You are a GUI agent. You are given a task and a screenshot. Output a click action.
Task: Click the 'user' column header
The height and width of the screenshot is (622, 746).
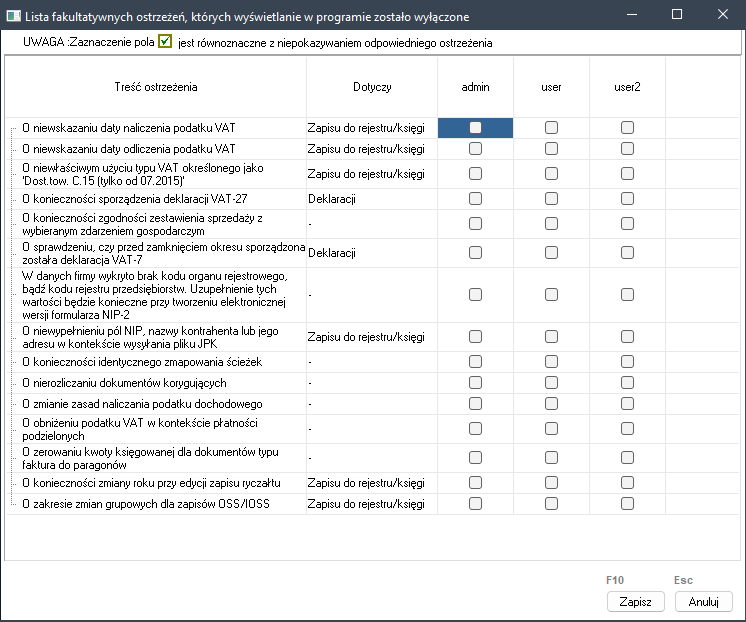tap(551, 87)
